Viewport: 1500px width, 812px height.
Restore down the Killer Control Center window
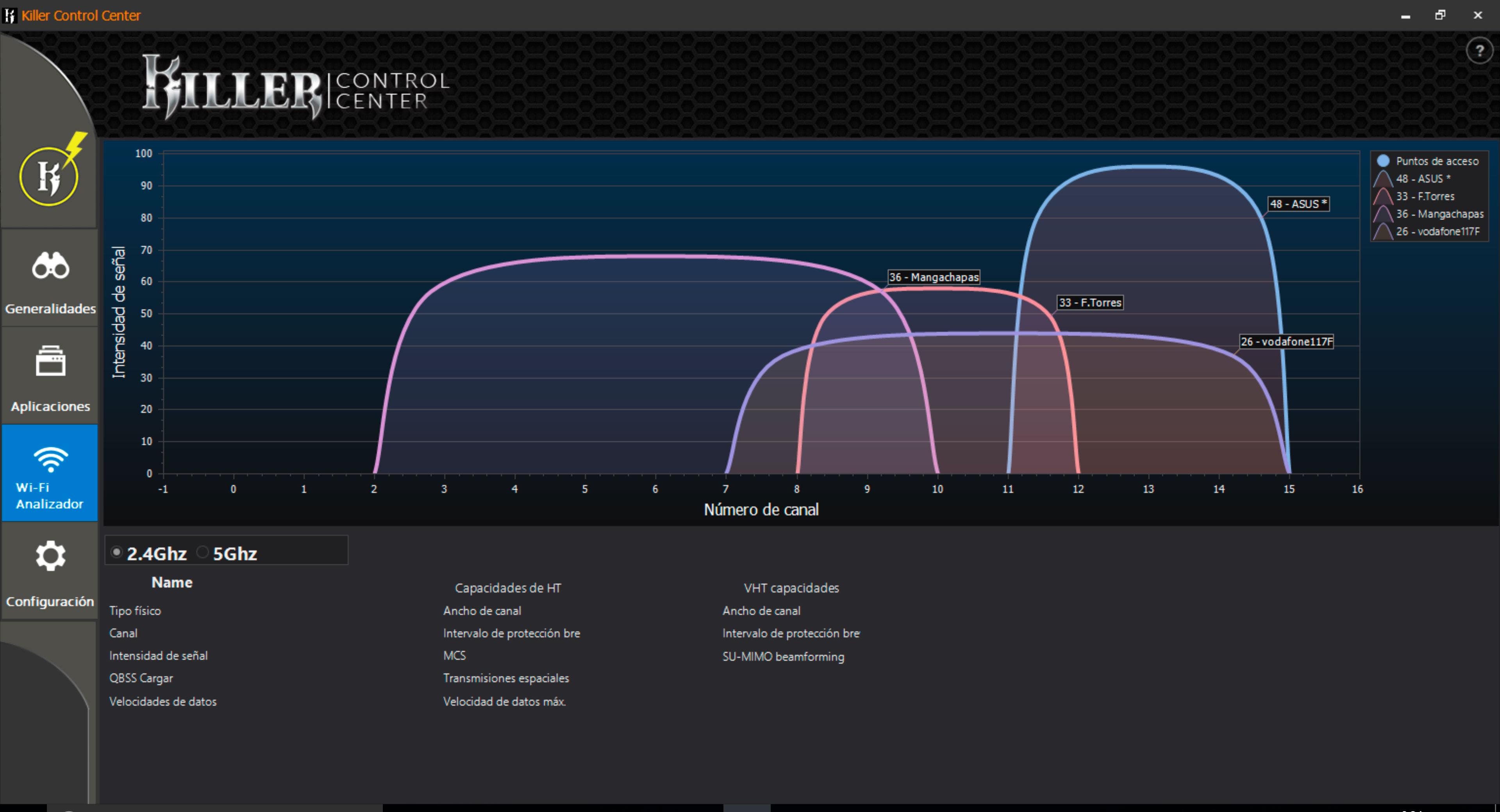[x=1440, y=16]
